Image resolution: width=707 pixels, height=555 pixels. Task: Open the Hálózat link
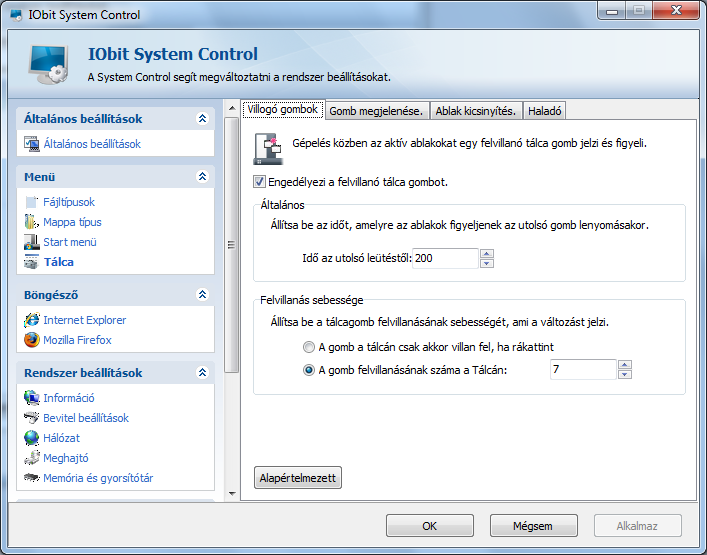coord(61,438)
